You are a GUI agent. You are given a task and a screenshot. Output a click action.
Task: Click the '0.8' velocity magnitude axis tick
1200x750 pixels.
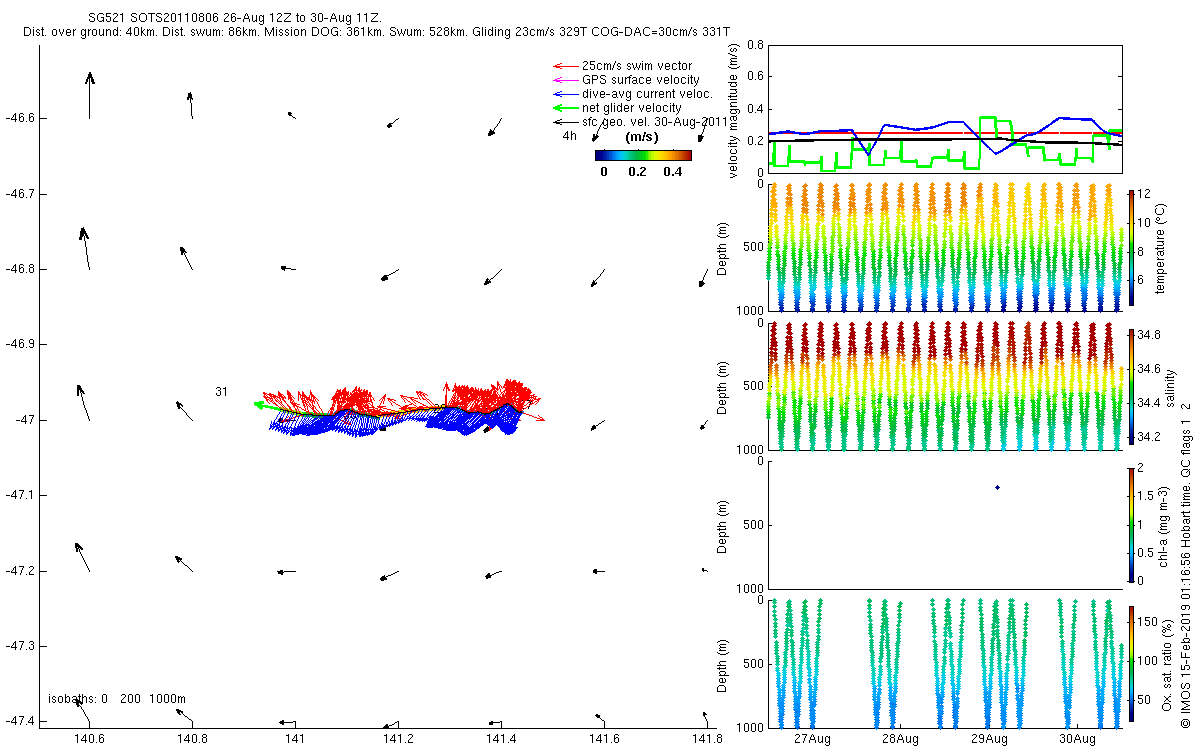(x=756, y=46)
